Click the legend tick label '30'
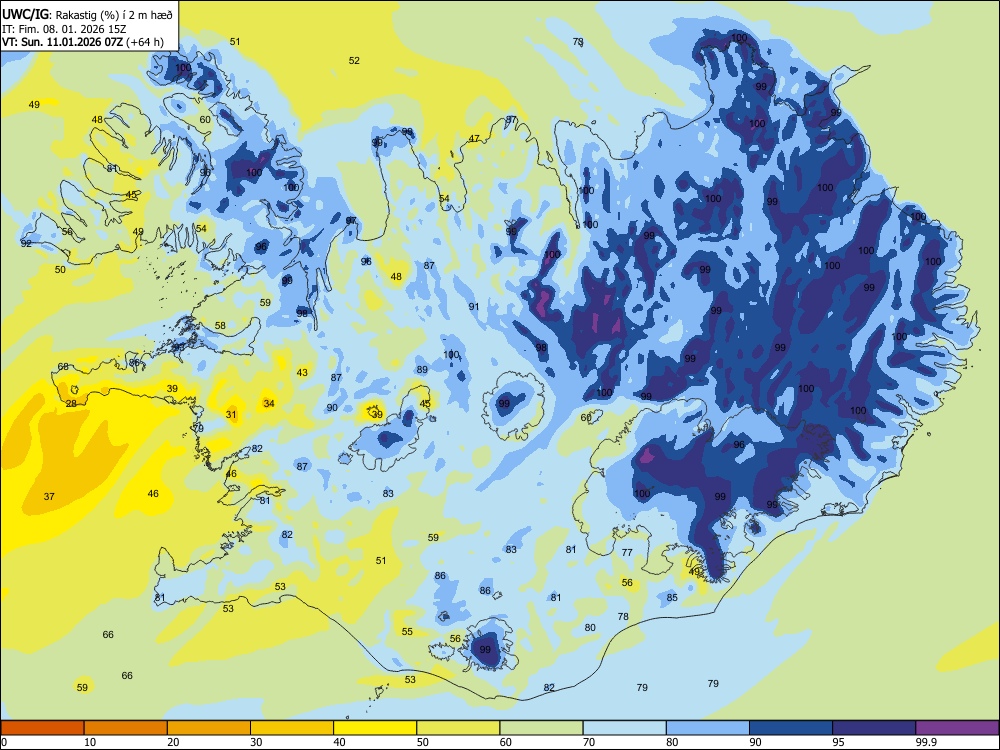This screenshot has height=750, width=1000. pos(256,742)
